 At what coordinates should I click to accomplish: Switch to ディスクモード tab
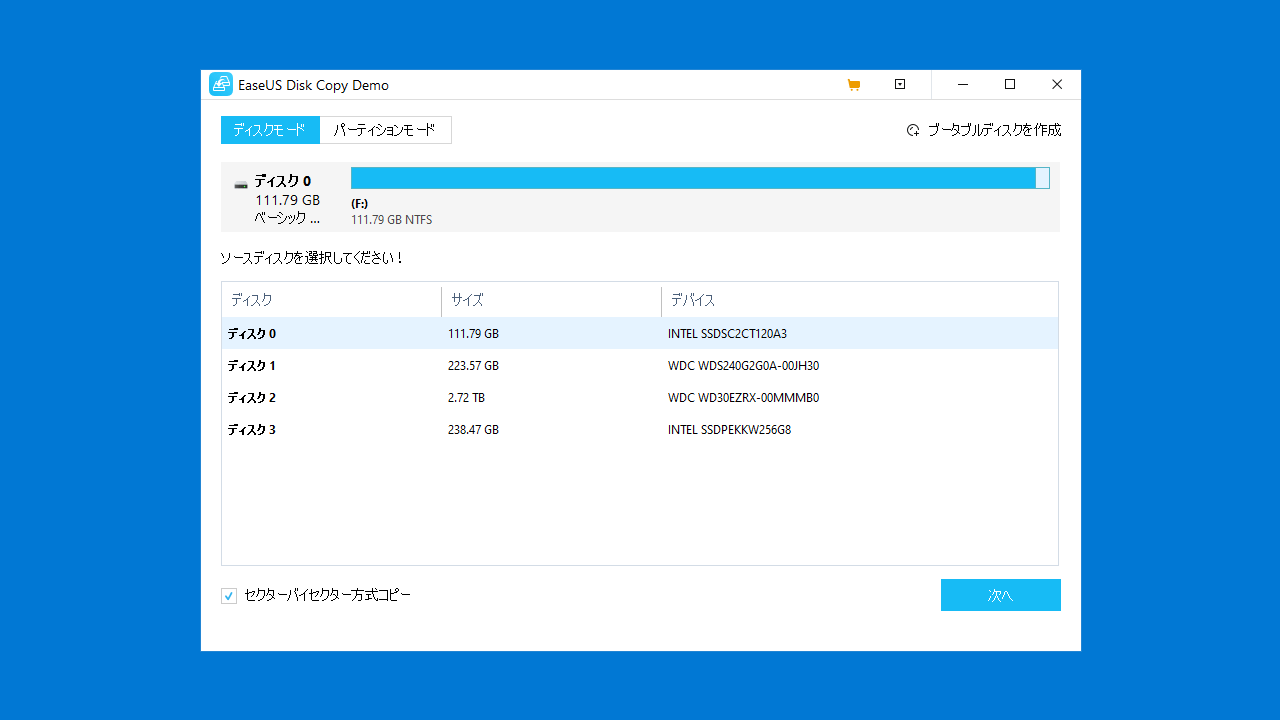pyautogui.click(x=270, y=130)
